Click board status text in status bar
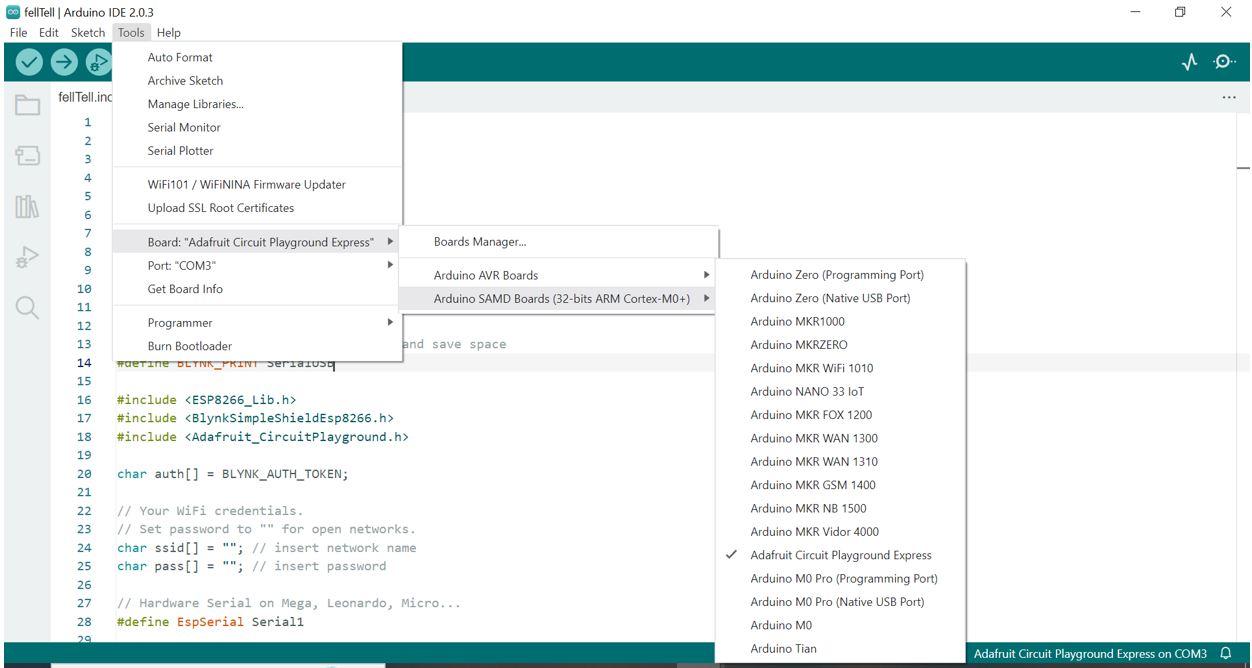This screenshot has width=1252, height=668. point(1090,654)
